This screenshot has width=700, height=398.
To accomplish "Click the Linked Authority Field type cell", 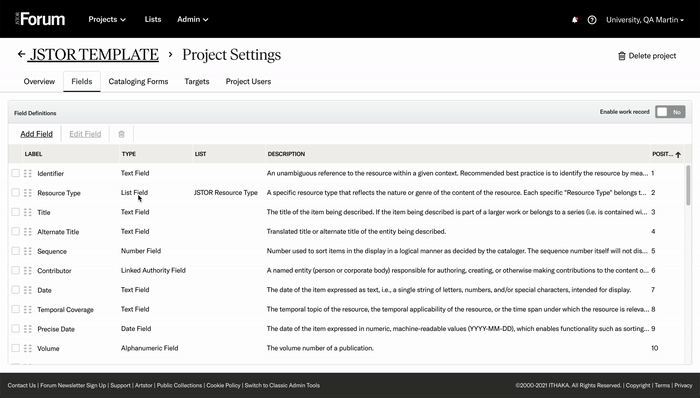I will pos(153,270).
